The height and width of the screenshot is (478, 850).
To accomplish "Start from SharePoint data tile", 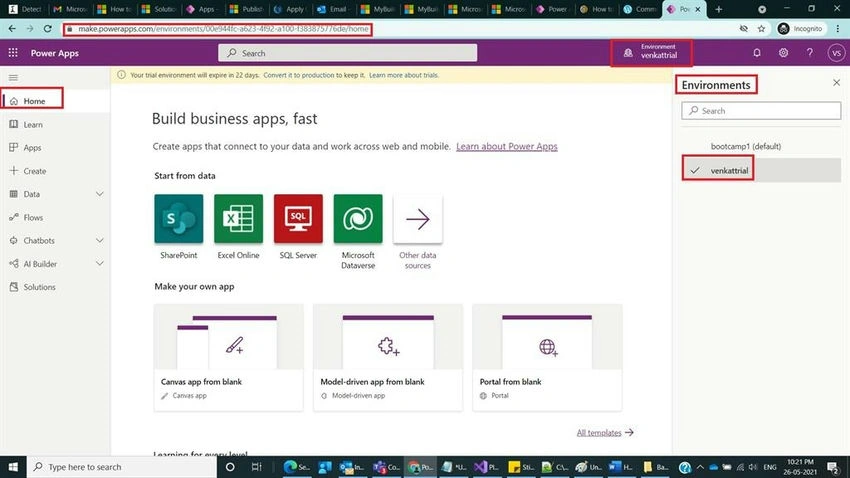I will tap(178, 219).
